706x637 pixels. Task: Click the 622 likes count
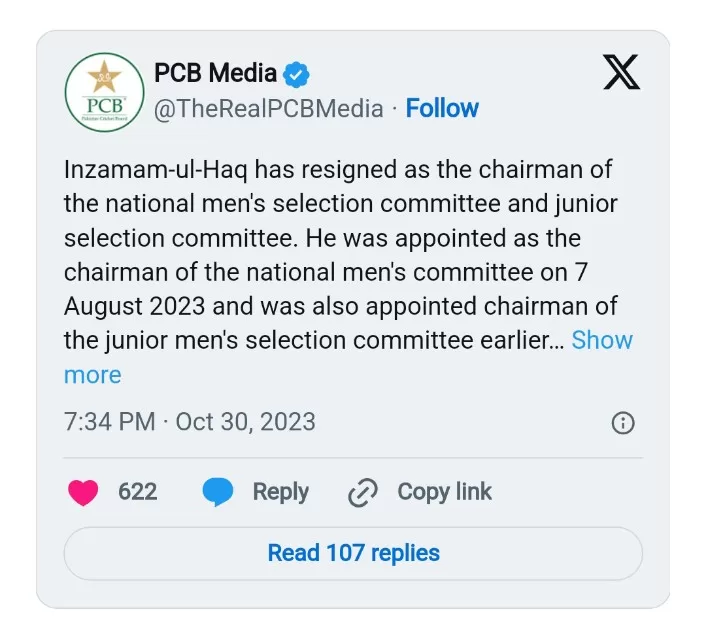[x=137, y=492]
